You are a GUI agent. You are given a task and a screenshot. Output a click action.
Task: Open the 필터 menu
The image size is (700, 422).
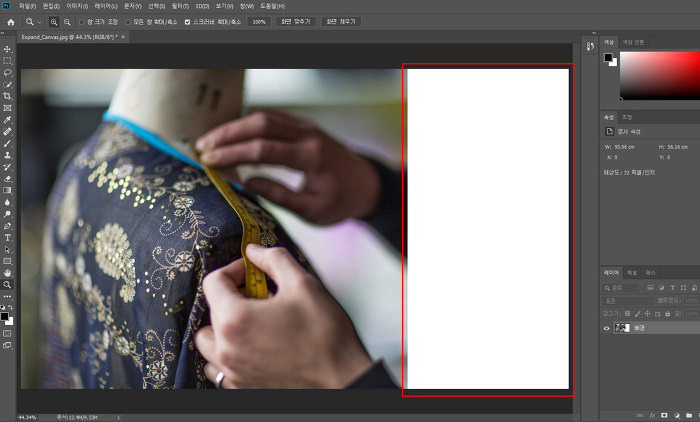pyautogui.click(x=180, y=6)
